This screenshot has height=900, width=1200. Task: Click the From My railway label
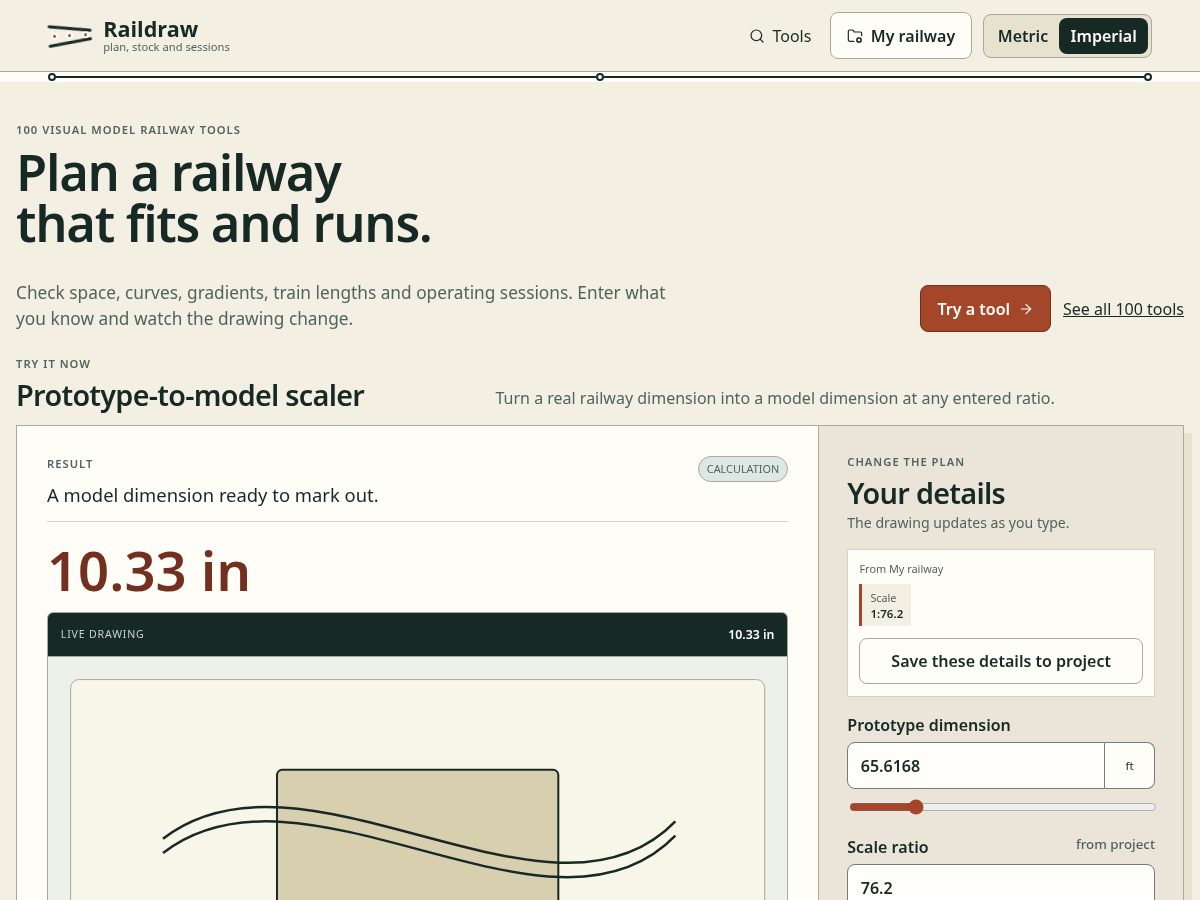tap(901, 569)
